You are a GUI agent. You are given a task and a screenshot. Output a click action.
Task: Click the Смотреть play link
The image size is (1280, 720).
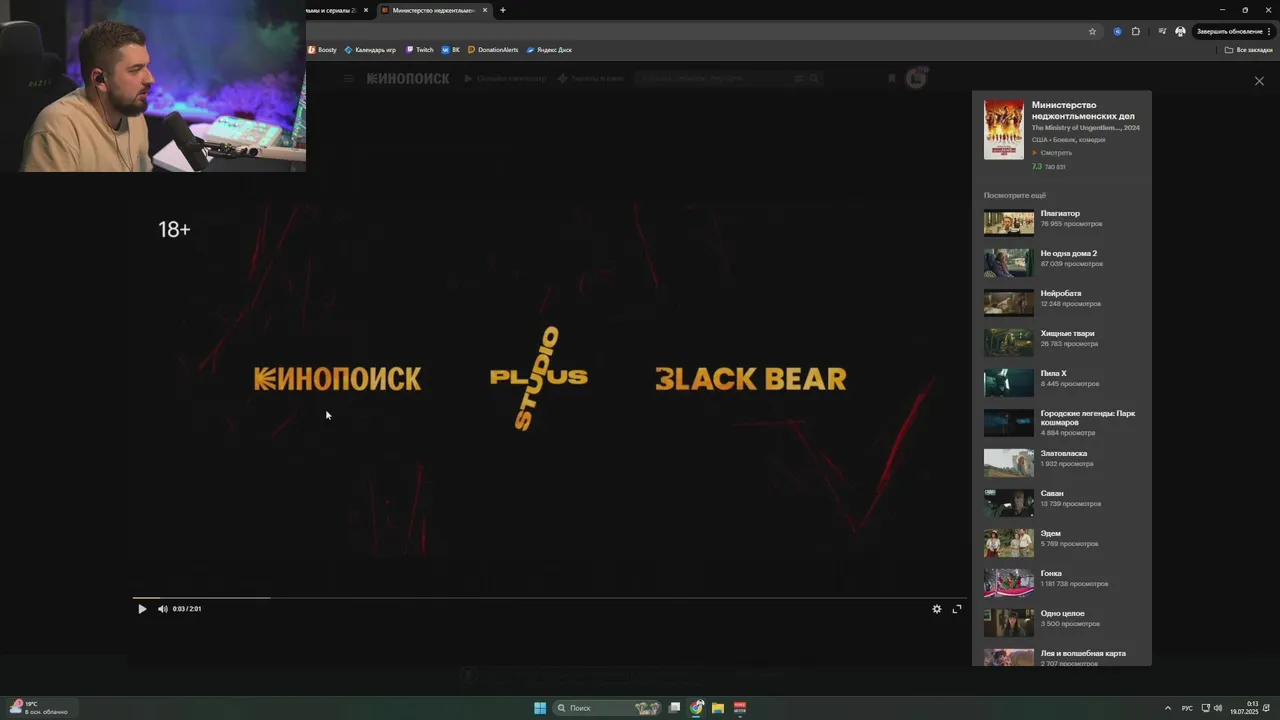click(1052, 153)
